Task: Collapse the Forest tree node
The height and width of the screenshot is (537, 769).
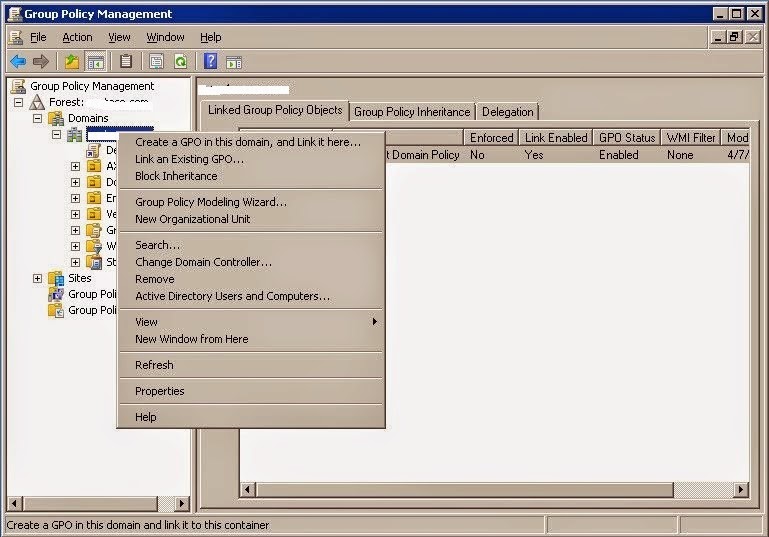Action: 19,102
